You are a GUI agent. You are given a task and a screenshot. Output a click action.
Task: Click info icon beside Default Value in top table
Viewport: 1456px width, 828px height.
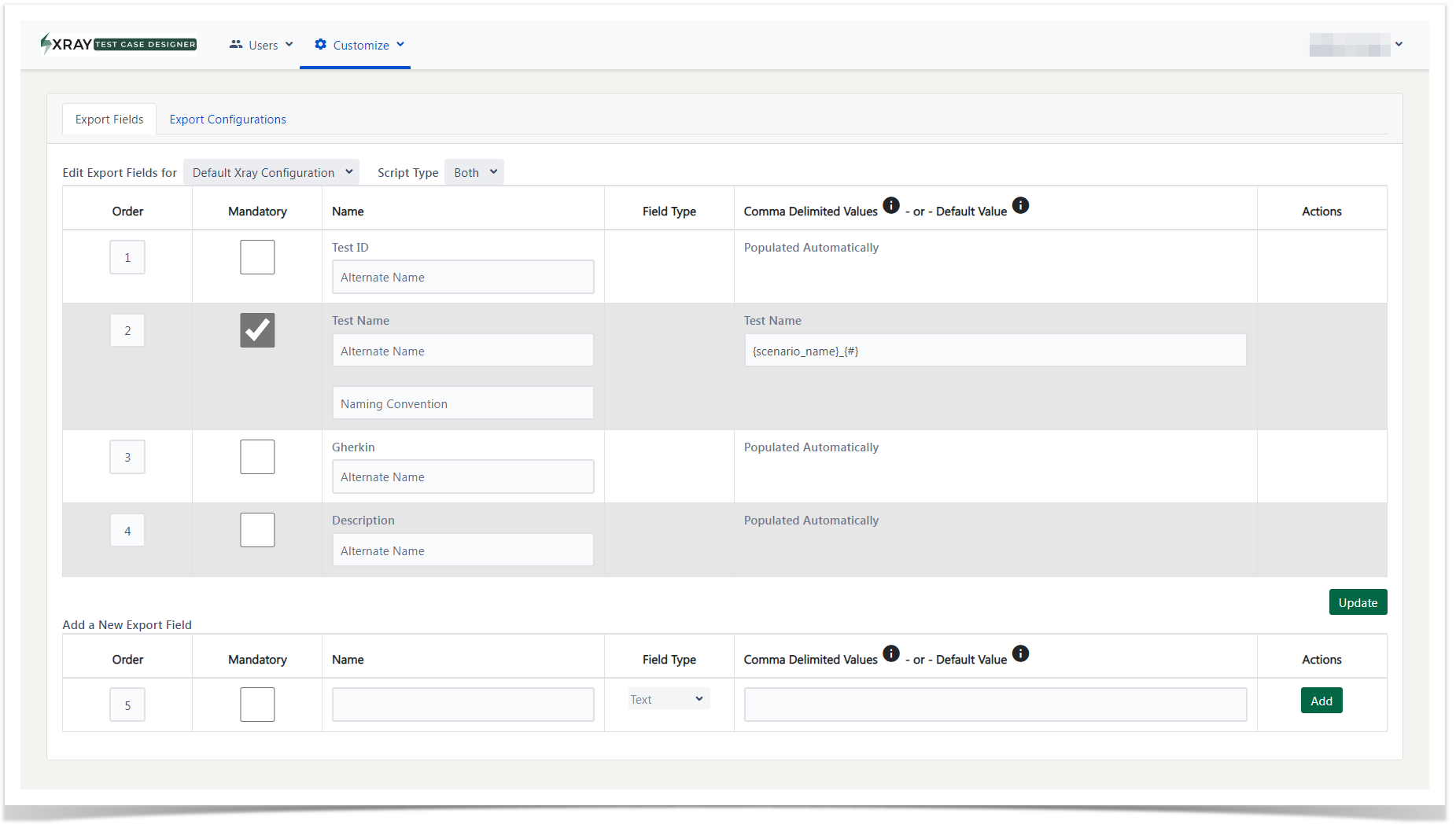point(1021,205)
